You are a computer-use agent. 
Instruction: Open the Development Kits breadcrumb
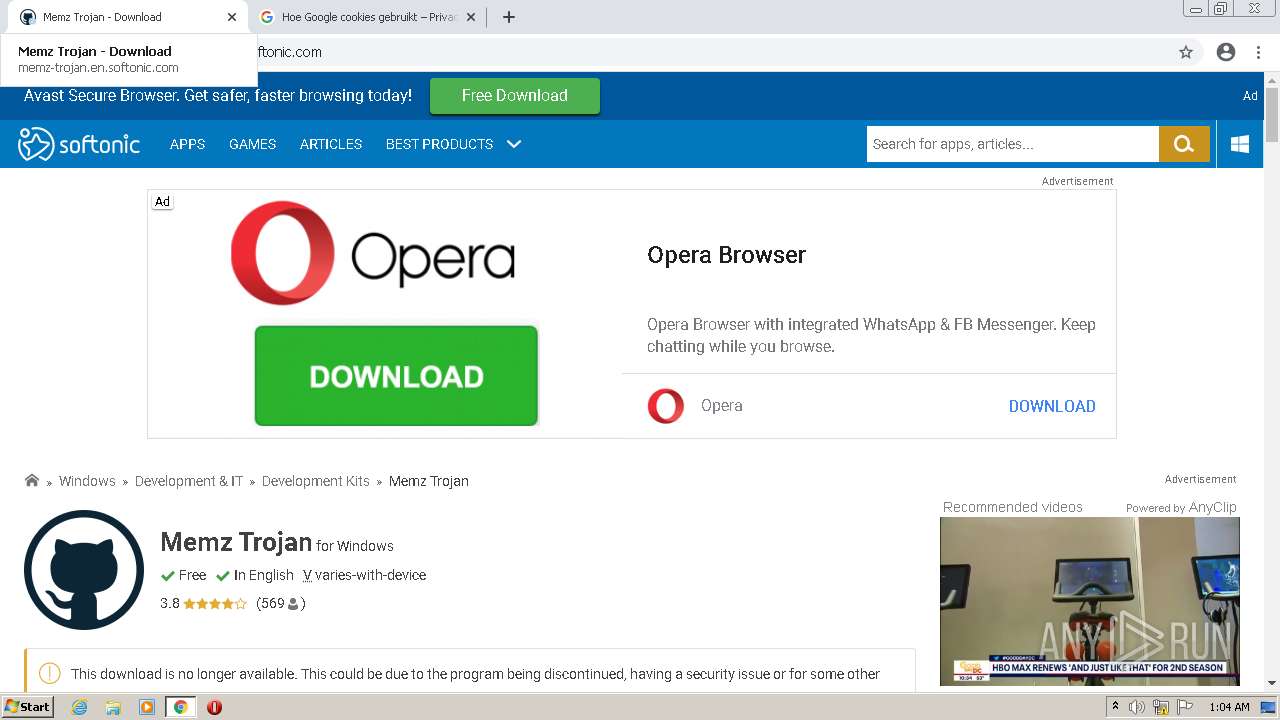click(x=316, y=481)
